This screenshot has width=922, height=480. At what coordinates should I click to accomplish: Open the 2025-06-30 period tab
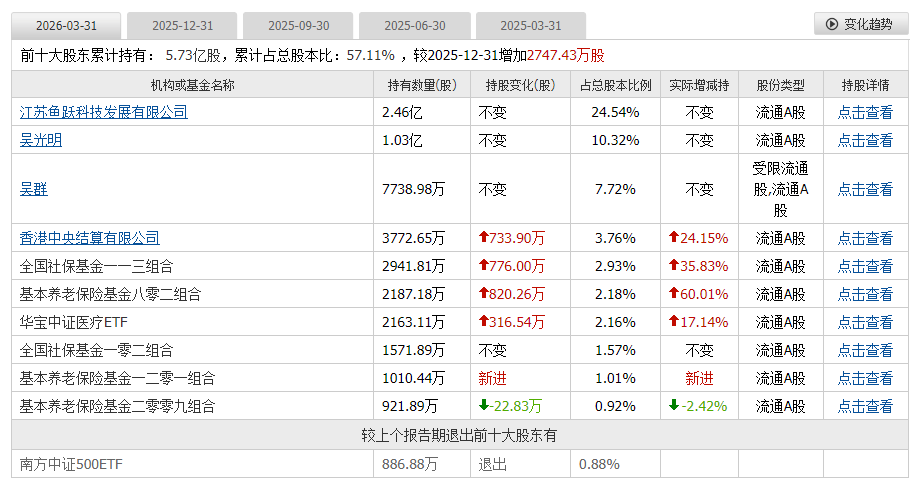(x=415, y=25)
